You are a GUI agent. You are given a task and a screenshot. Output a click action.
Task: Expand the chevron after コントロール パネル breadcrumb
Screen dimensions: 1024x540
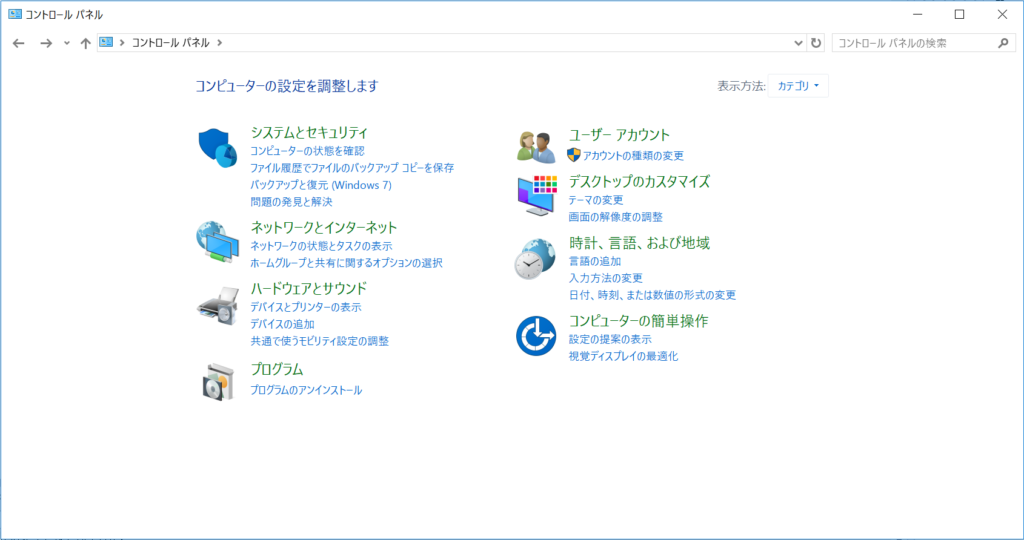point(219,42)
